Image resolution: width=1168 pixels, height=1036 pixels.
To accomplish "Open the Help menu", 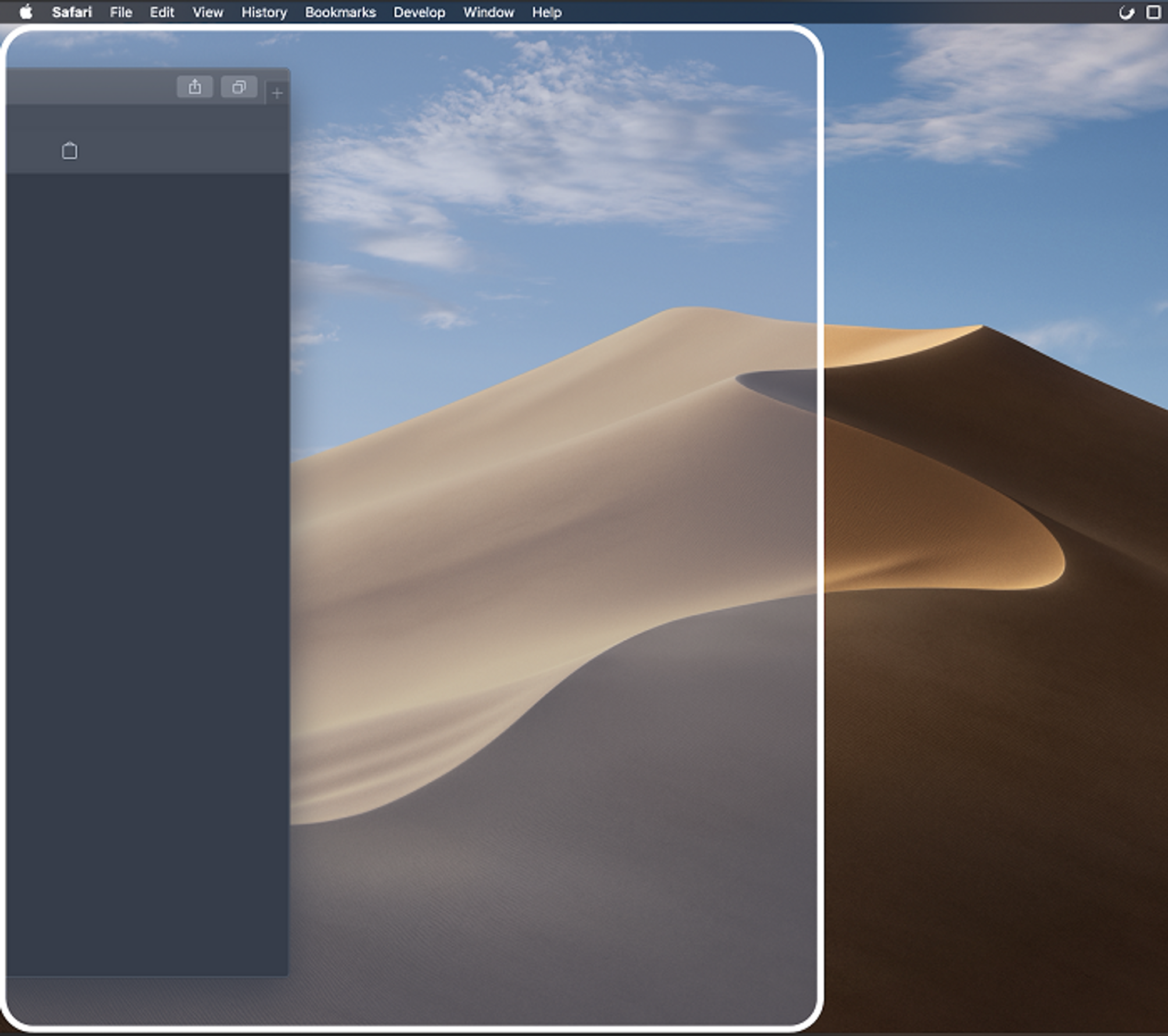I will (x=546, y=12).
